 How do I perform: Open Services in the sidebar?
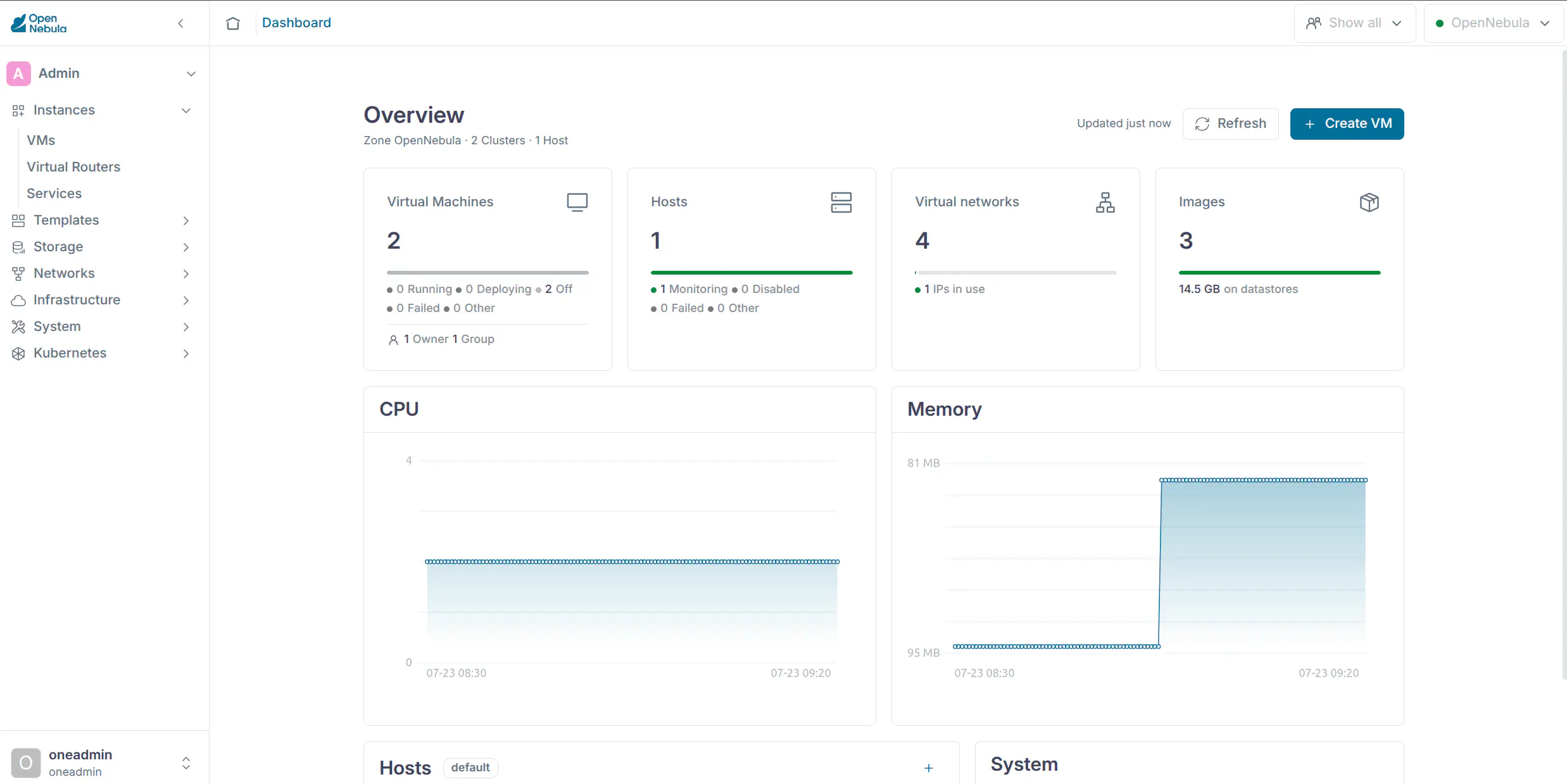click(x=54, y=194)
